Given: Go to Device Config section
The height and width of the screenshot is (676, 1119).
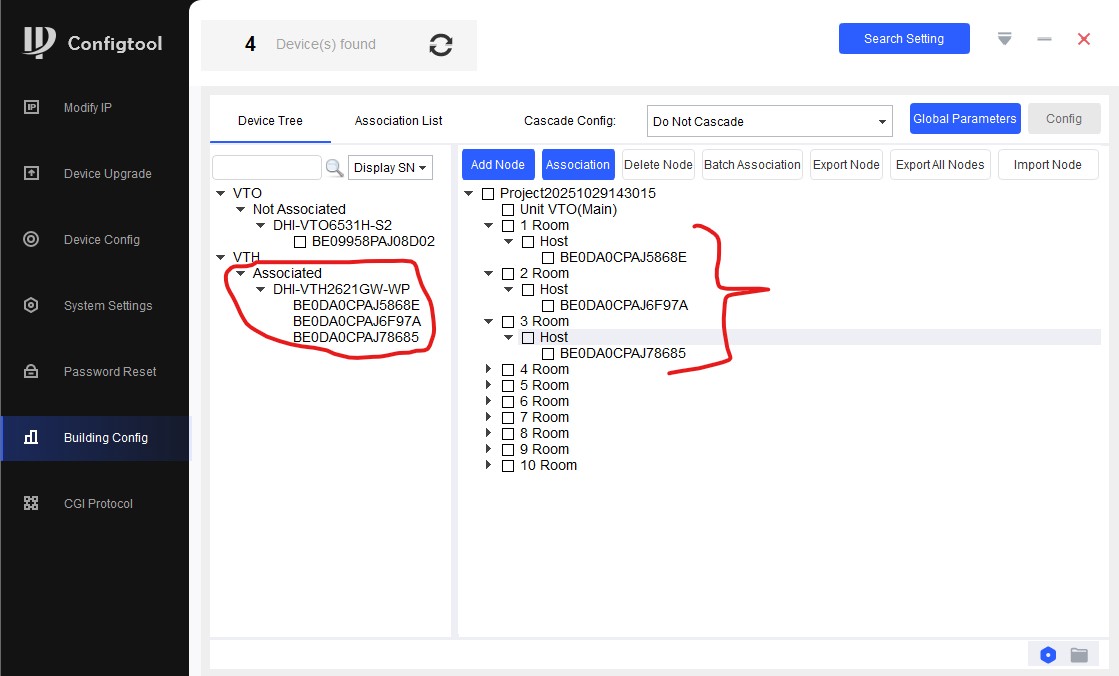Looking at the screenshot, I should (x=101, y=240).
